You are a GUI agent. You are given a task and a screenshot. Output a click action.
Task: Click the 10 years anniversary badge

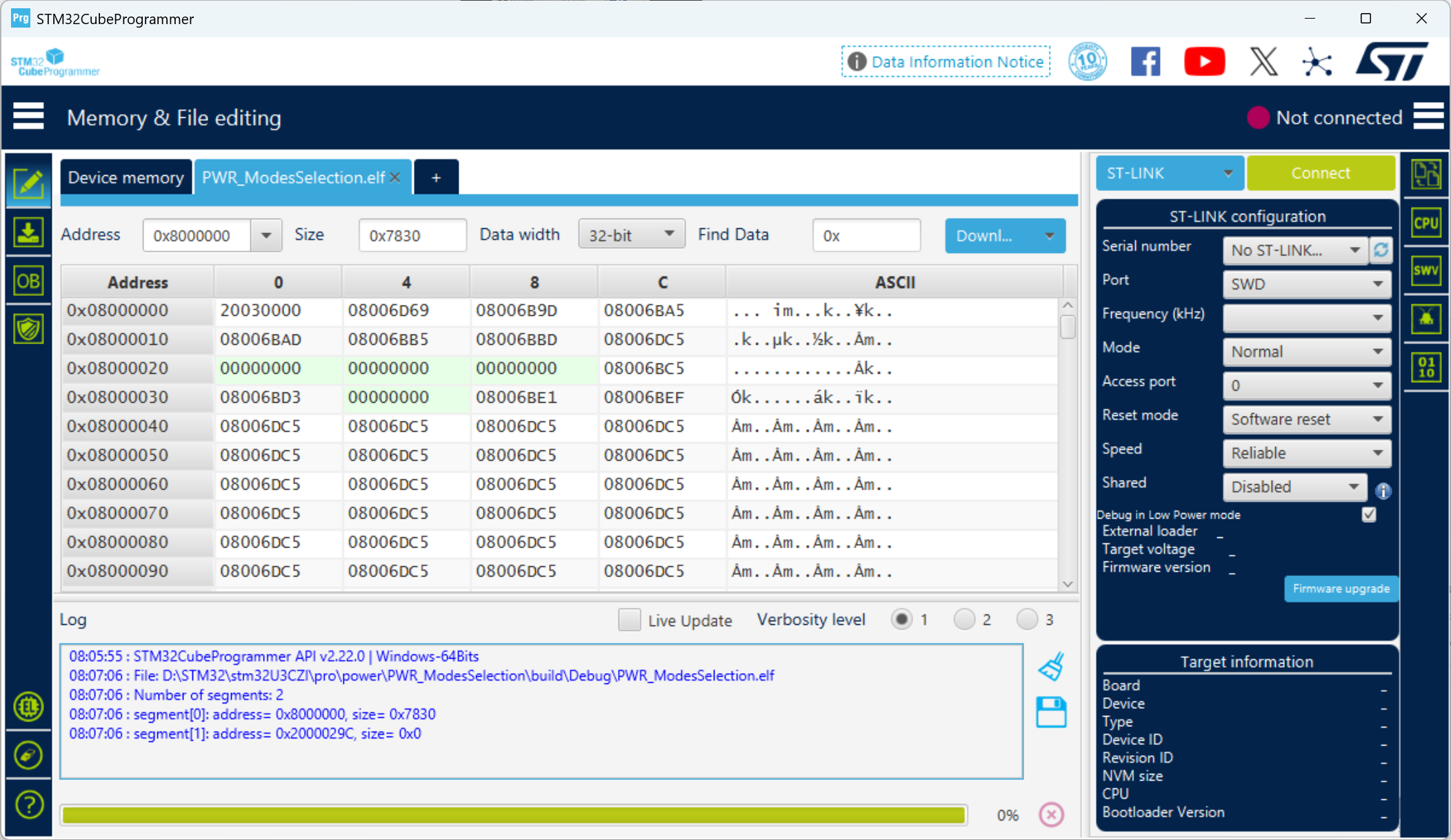(x=1088, y=62)
